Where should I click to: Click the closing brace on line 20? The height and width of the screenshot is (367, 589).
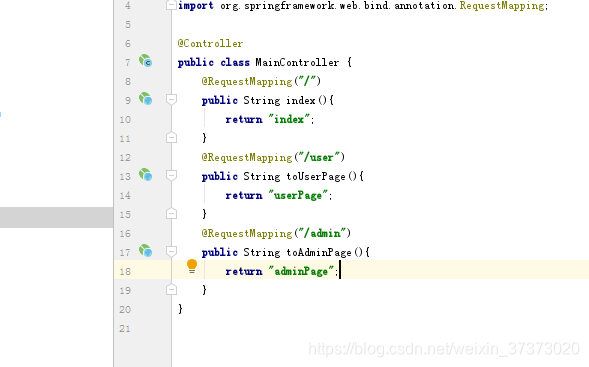pos(180,309)
